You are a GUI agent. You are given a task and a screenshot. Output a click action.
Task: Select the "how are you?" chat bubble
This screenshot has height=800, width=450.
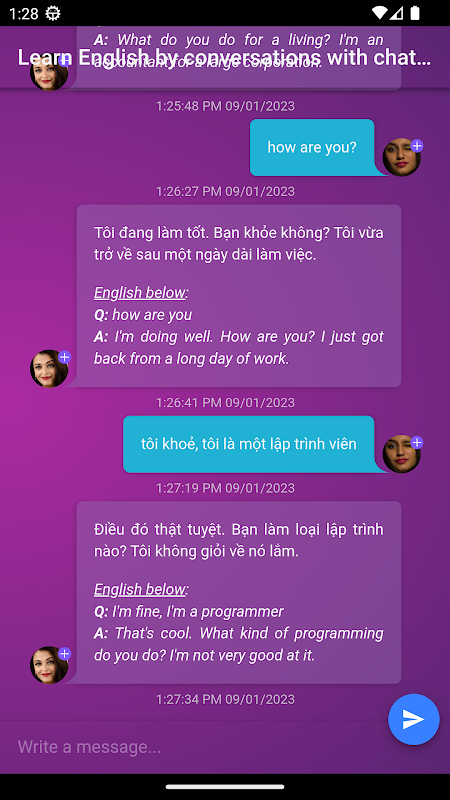click(x=312, y=147)
